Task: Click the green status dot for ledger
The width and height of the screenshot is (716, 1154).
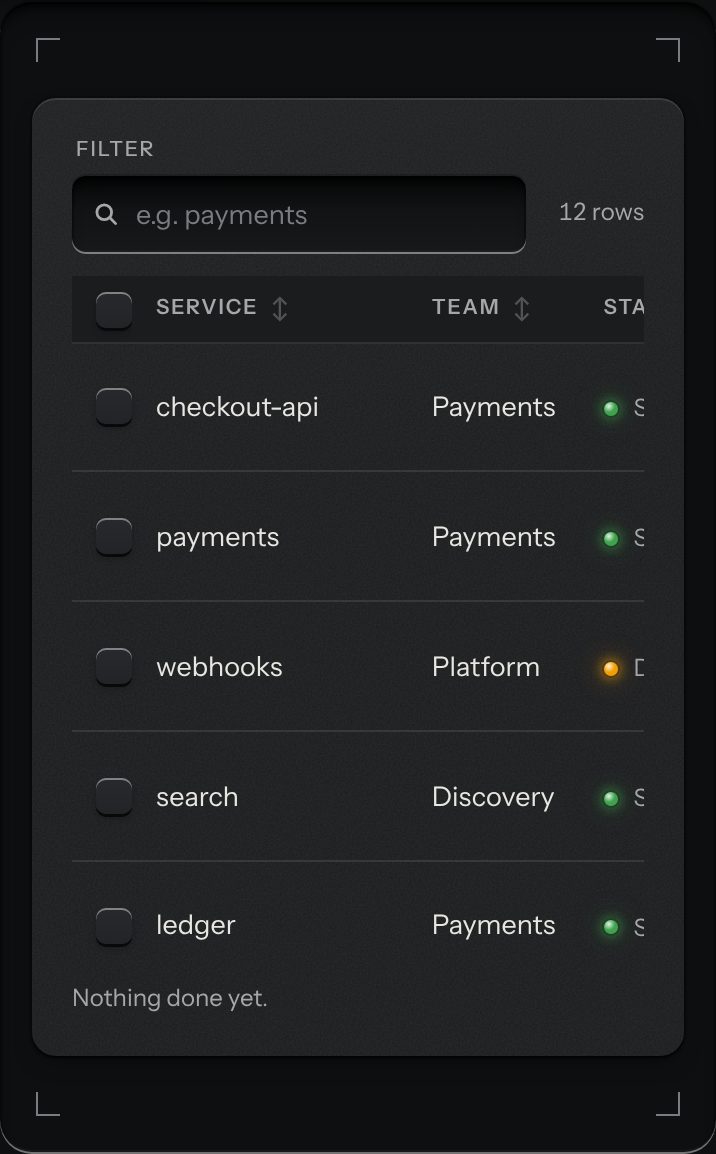Action: coord(611,927)
